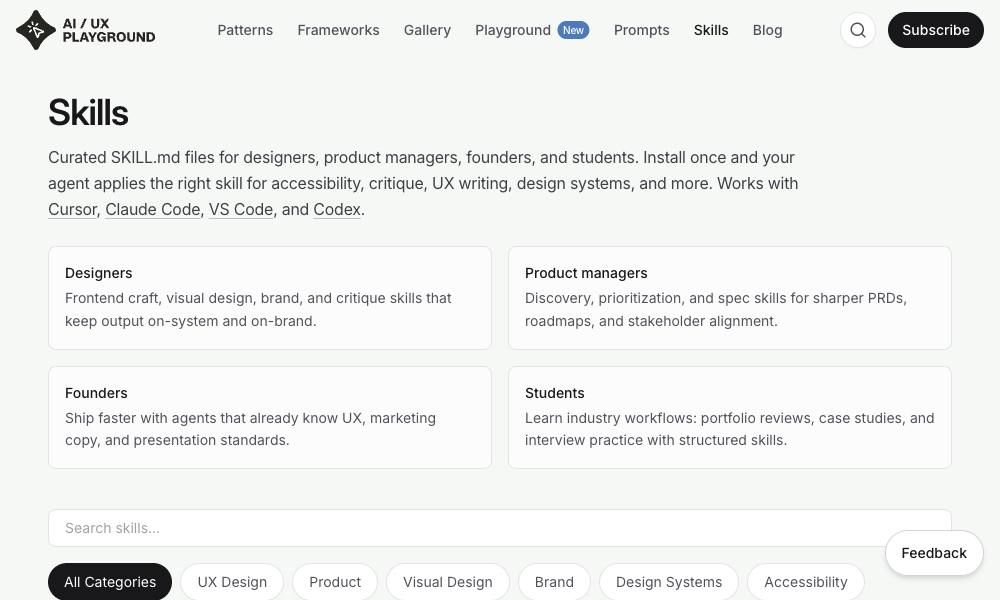Click the AI / UX Playground logo
The image size is (1000, 600).
[x=85, y=30]
